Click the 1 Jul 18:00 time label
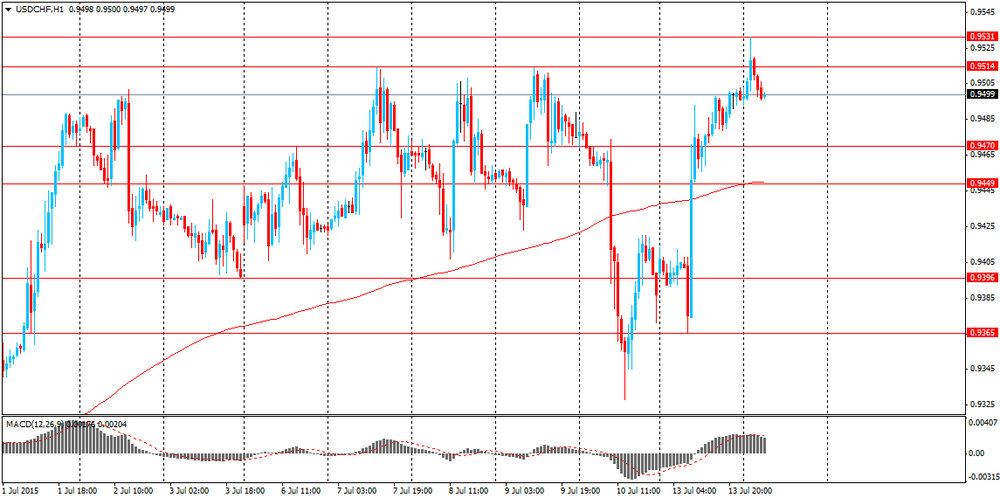1000x498 pixels. pyautogui.click(x=78, y=491)
